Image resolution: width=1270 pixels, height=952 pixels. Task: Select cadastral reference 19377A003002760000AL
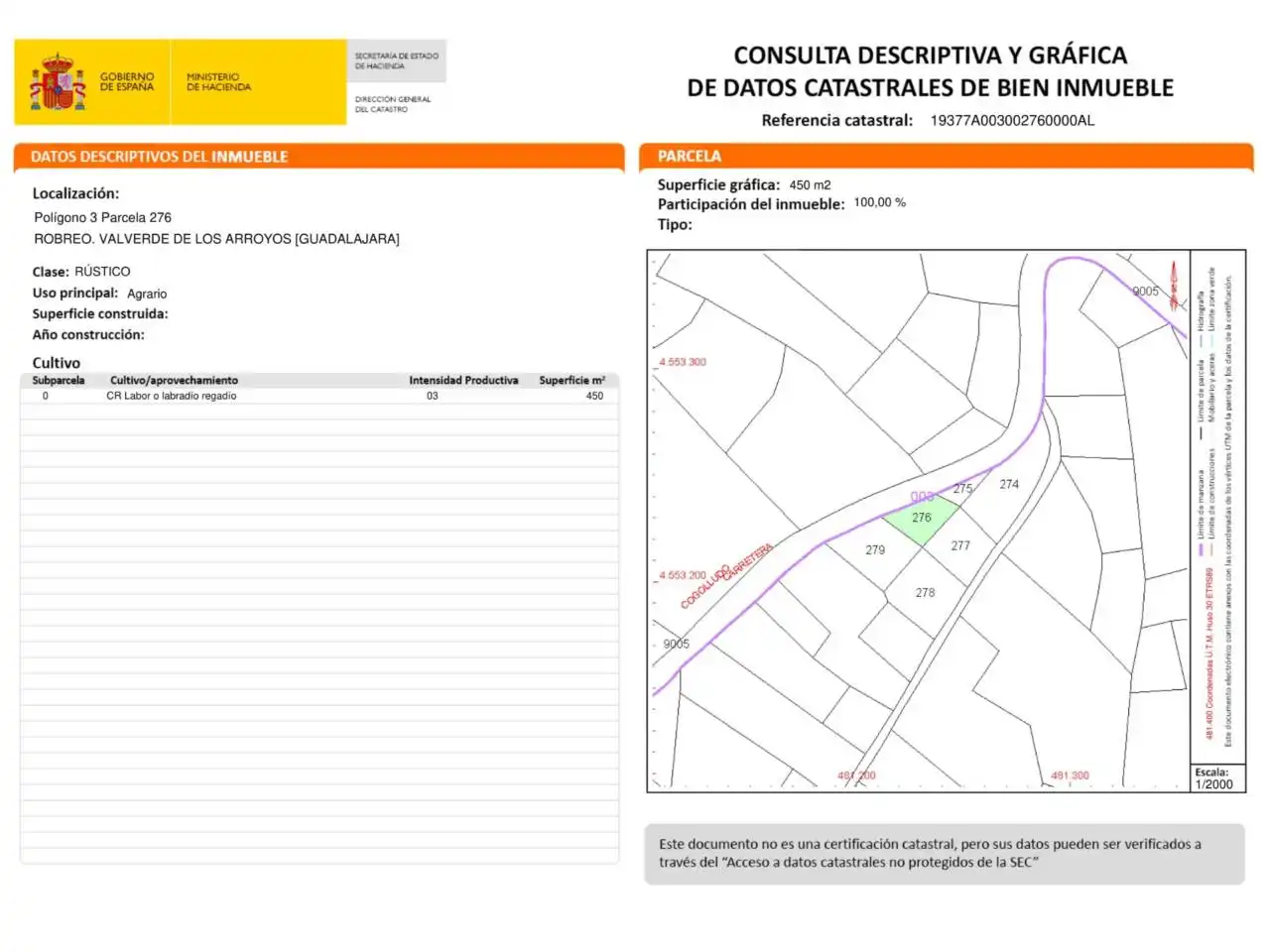[x=1012, y=121]
